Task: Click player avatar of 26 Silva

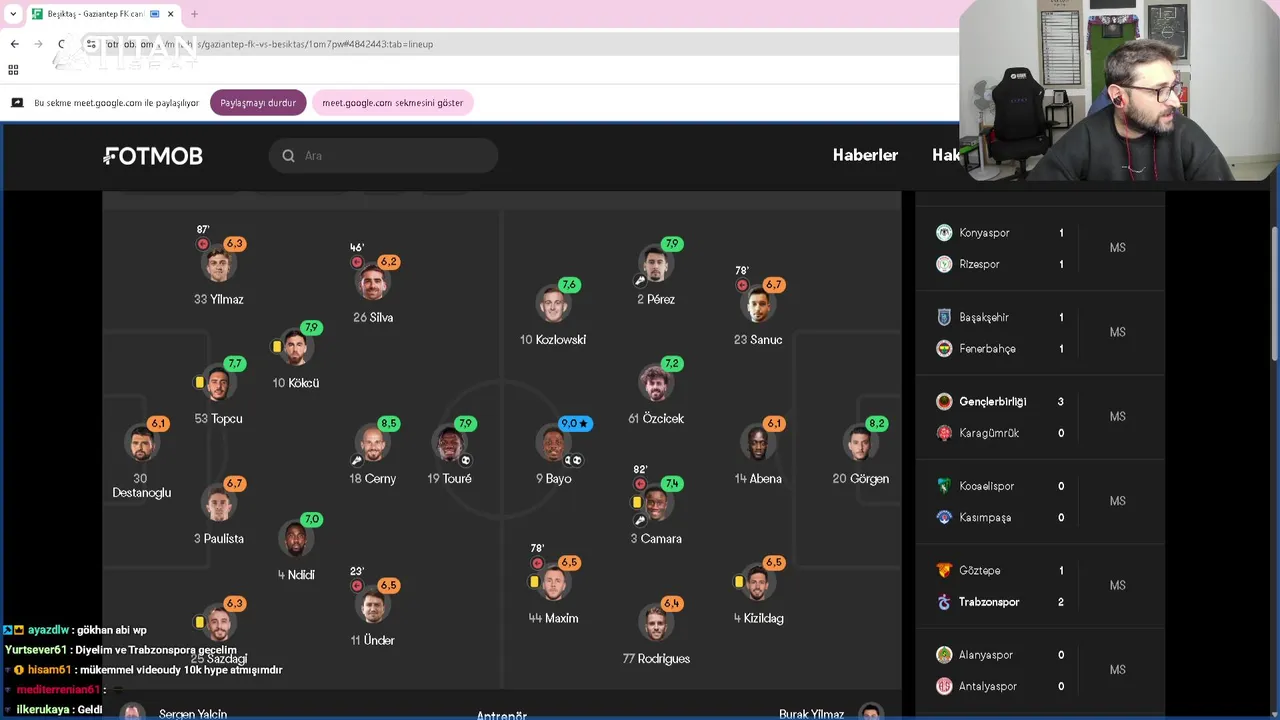Action: click(x=373, y=283)
